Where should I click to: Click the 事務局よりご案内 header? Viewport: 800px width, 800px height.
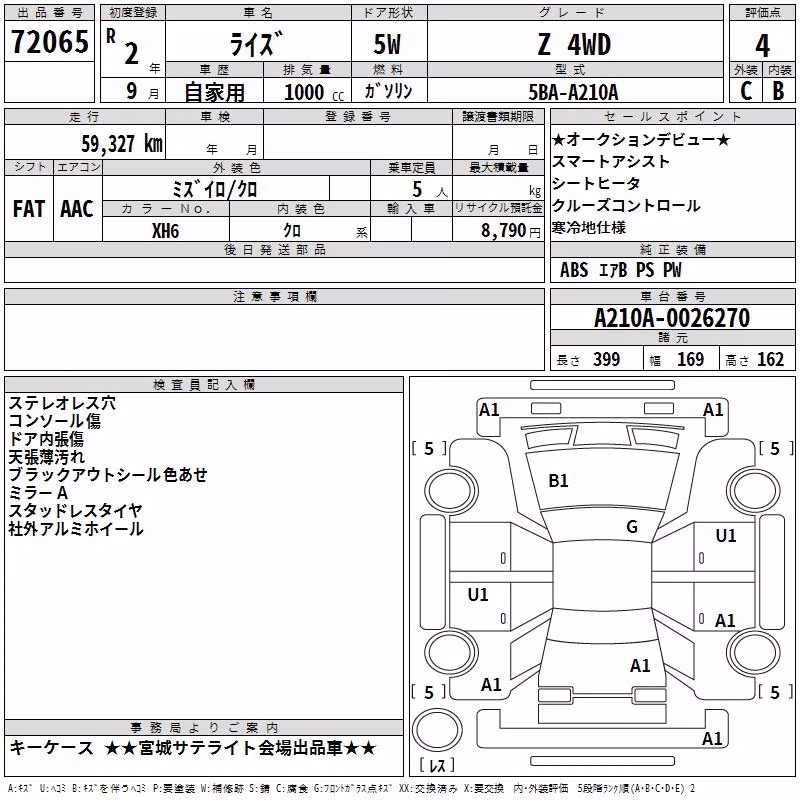204,728
